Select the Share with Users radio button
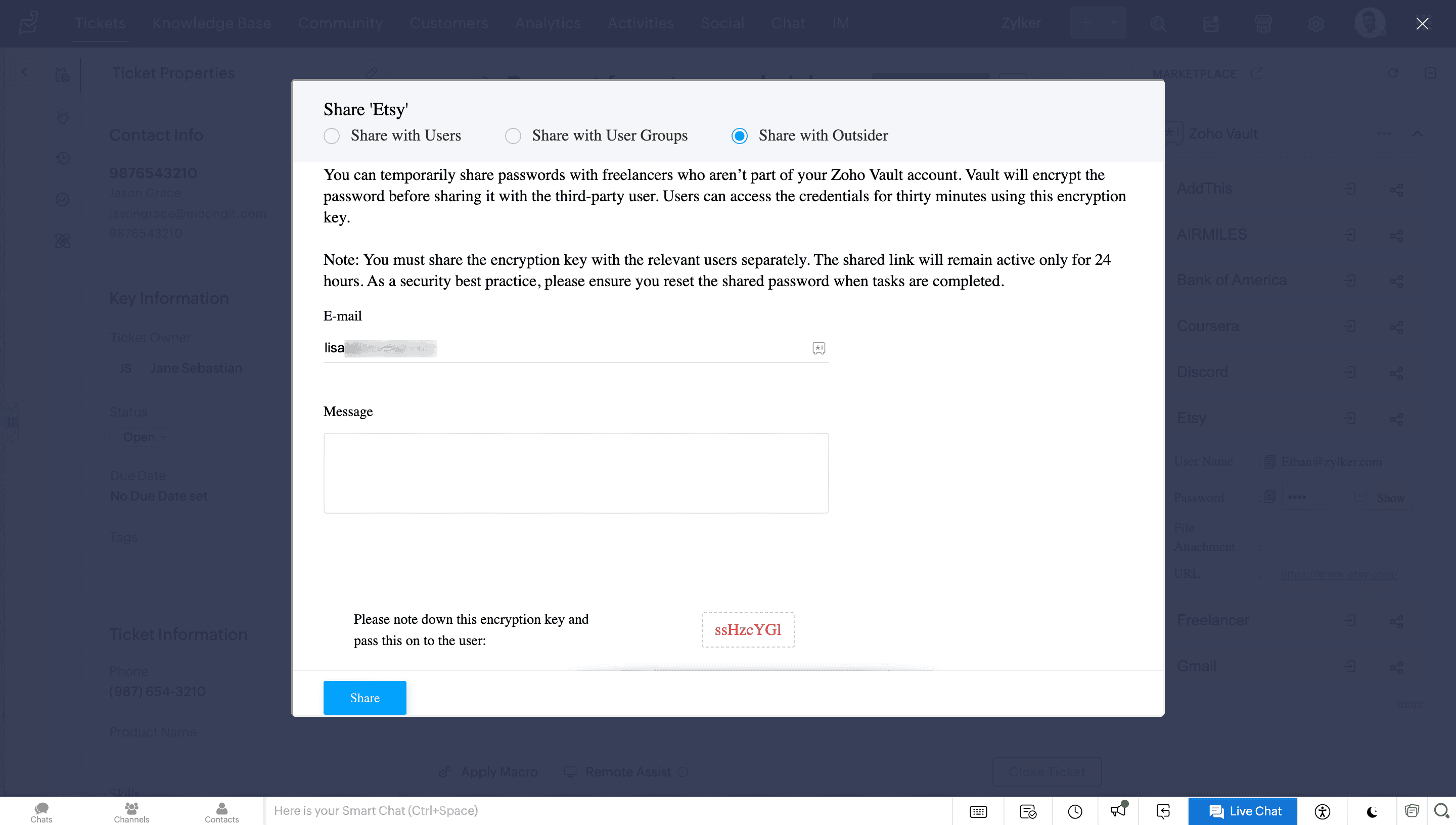 pos(332,136)
